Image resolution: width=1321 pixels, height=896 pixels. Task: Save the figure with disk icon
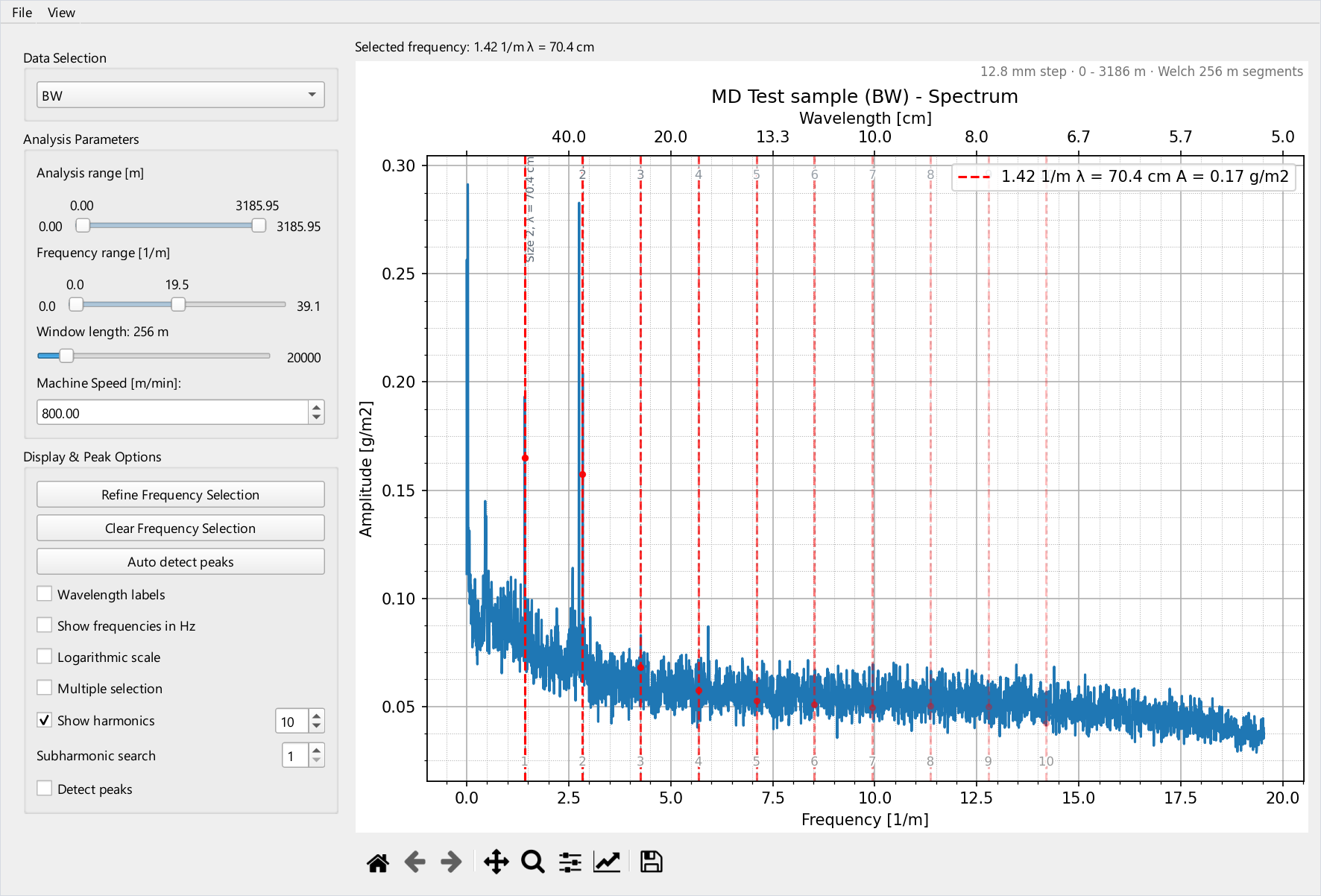[x=651, y=862]
